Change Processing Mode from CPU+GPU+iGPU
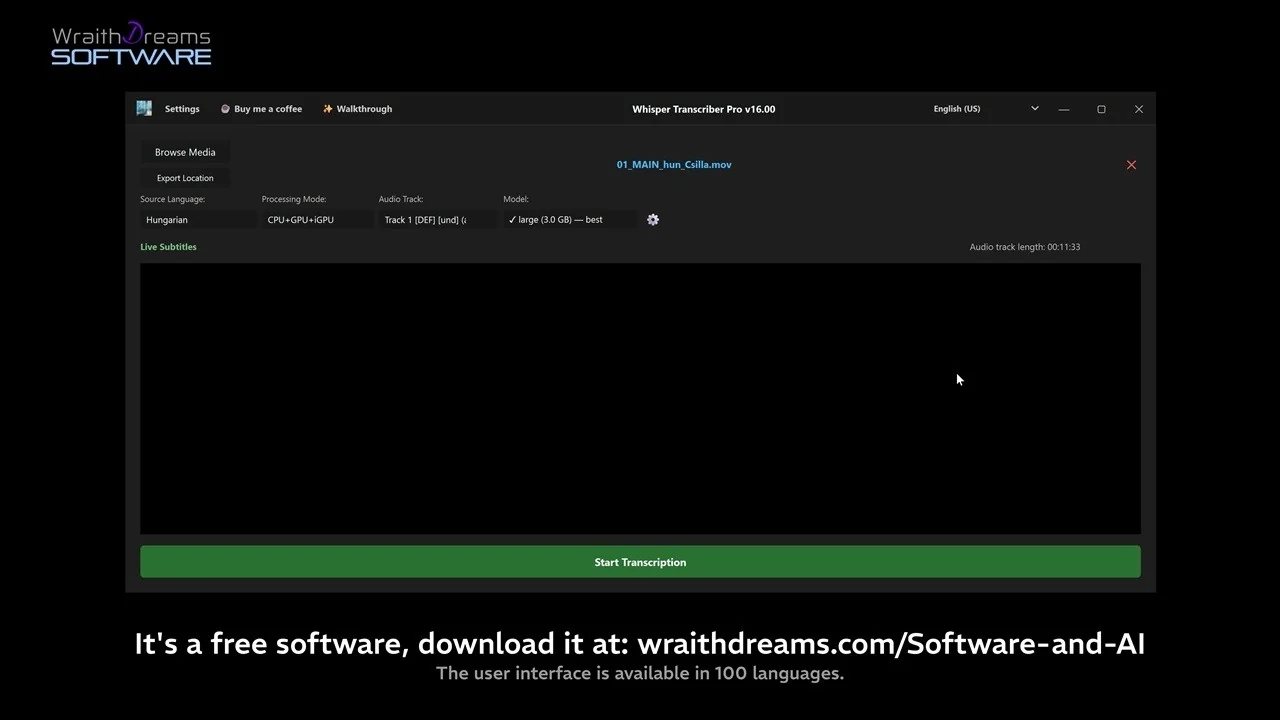Viewport: 1280px width, 720px height. pyautogui.click(x=317, y=220)
